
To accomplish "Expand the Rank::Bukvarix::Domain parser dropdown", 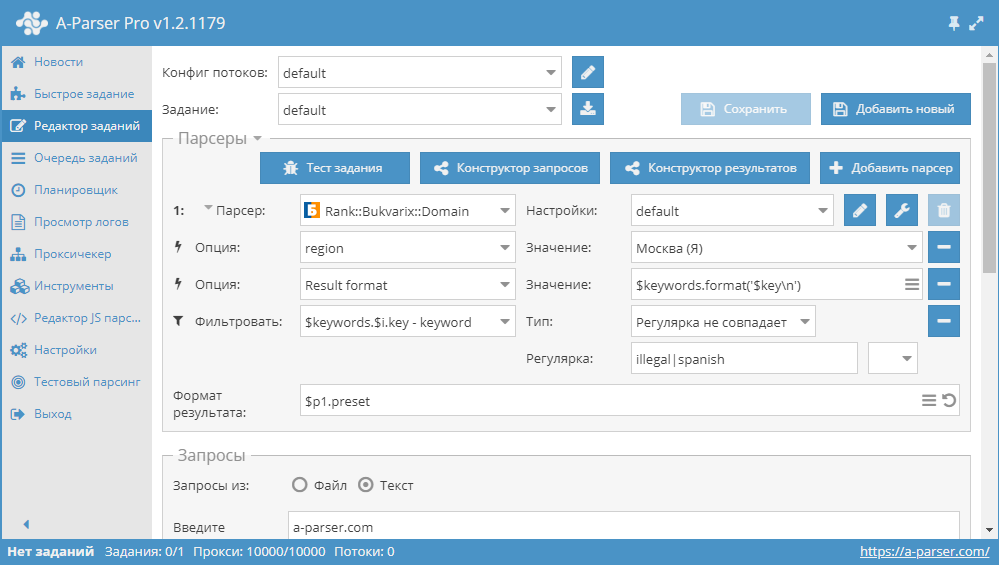I will click(408, 211).
